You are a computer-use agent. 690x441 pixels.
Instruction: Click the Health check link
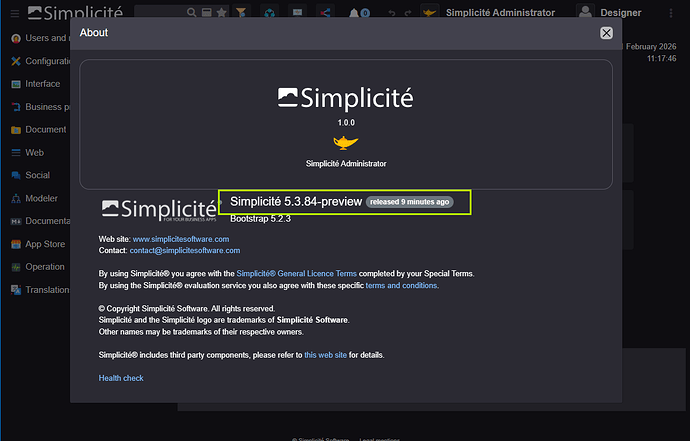121,378
